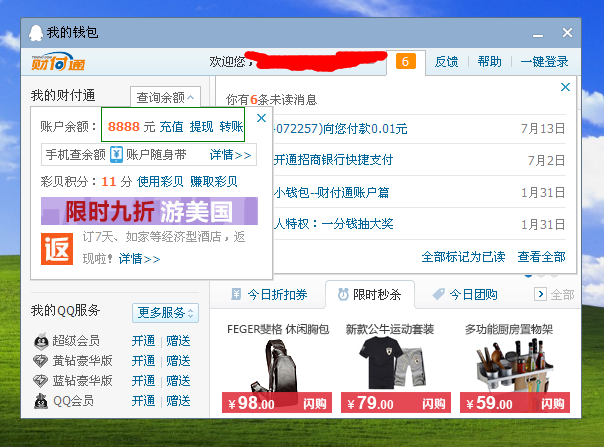Click the 蓝钻豪华版 diamond icon
The height and width of the screenshot is (447, 604).
(40, 381)
